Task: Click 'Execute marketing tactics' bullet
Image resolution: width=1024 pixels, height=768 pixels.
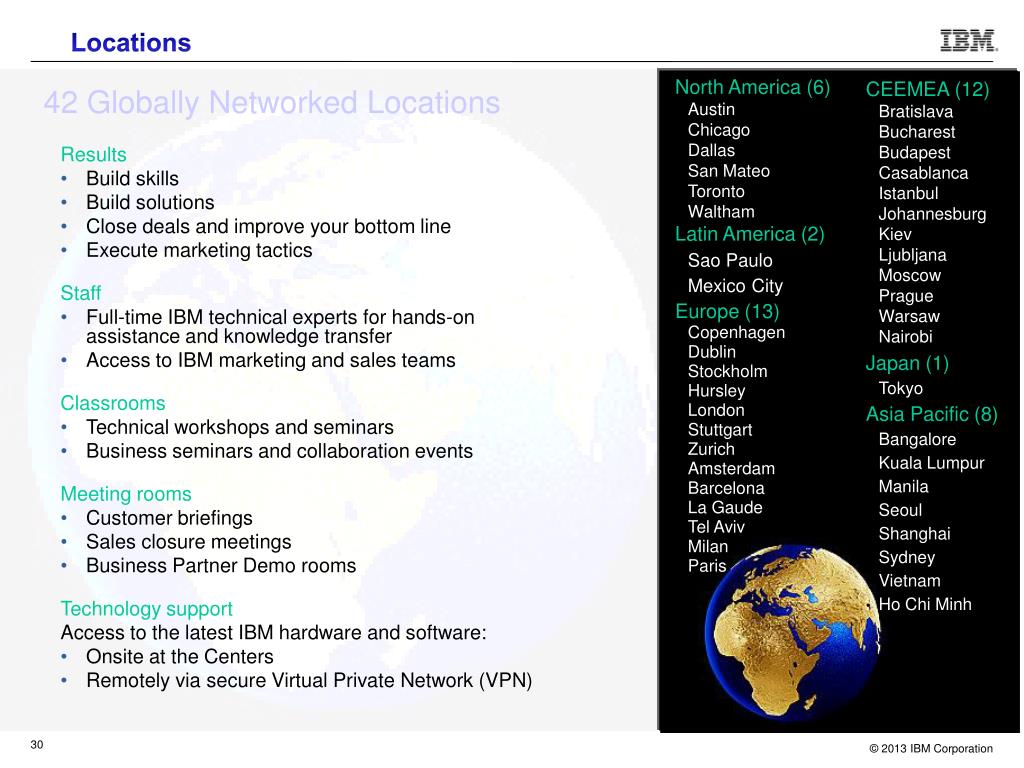Action: pyautogui.click(x=199, y=250)
